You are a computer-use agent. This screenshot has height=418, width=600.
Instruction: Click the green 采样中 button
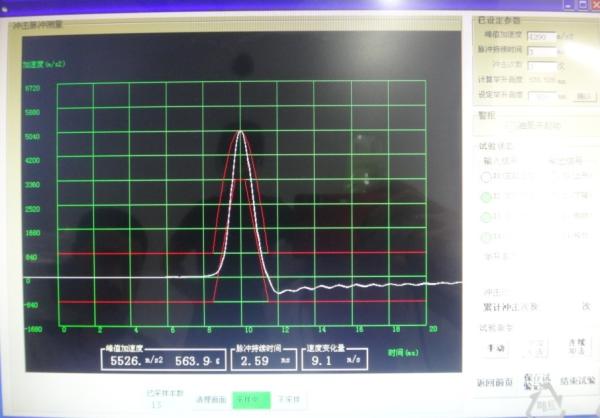251,400
